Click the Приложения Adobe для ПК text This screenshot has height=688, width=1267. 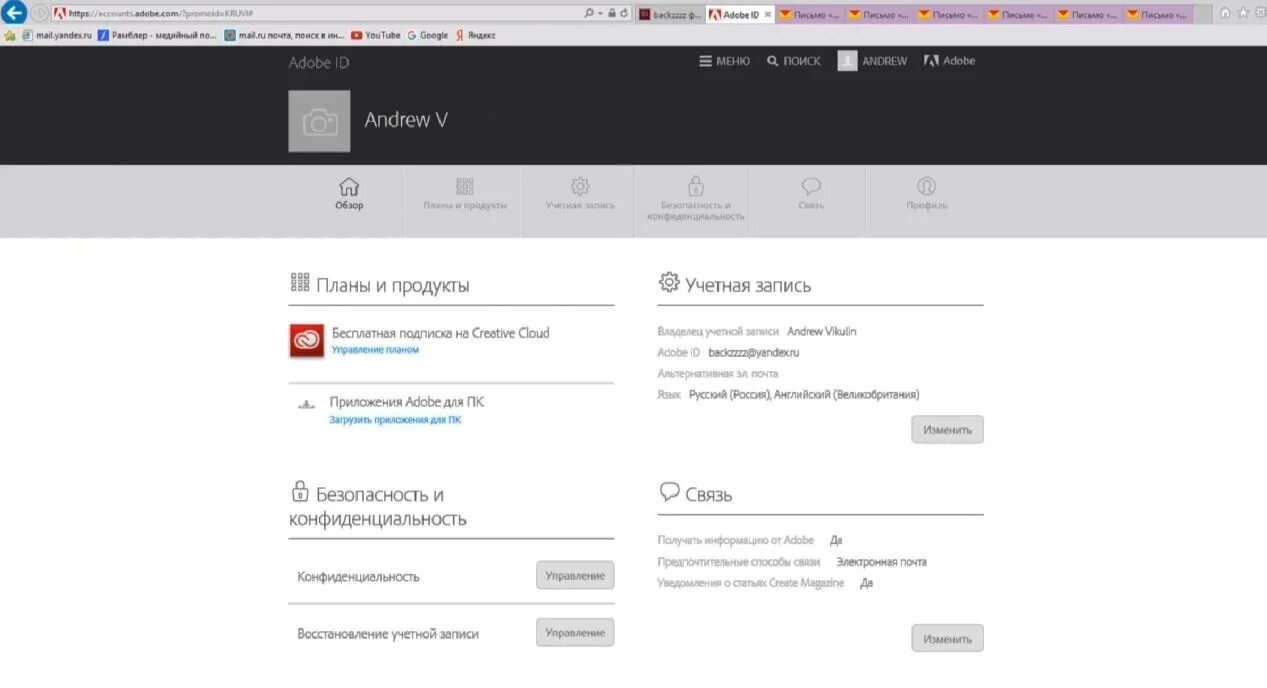click(407, 402)
